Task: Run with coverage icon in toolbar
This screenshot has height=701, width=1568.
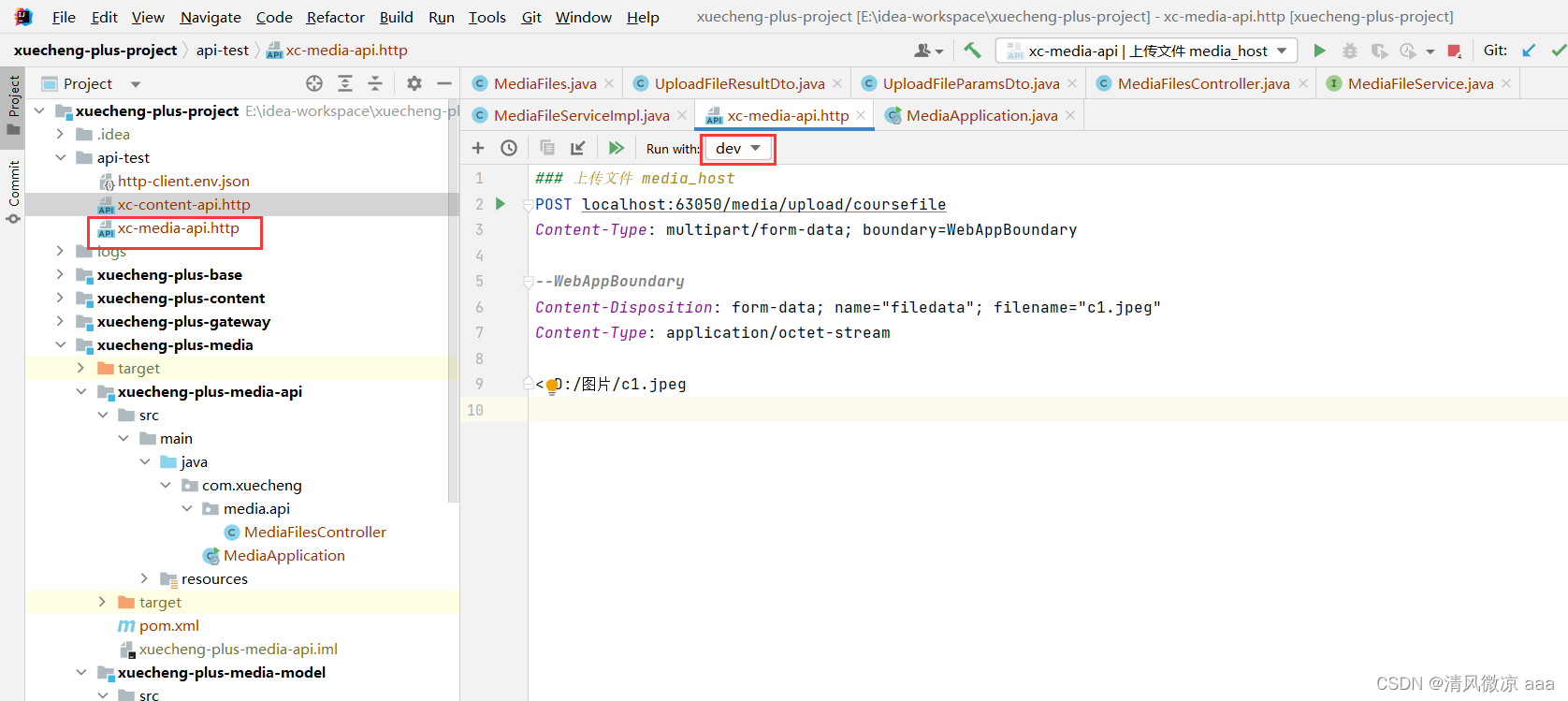Action: pos(1379,51)
